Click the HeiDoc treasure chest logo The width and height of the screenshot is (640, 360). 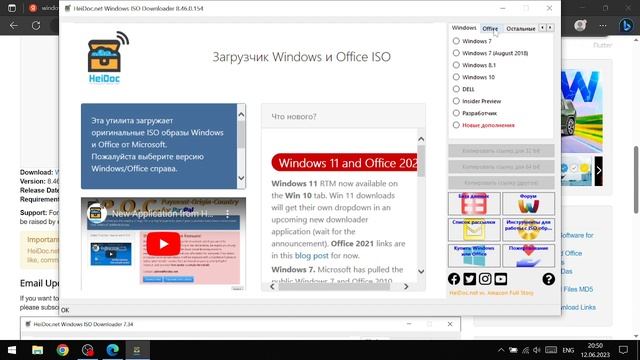[108, 57]
